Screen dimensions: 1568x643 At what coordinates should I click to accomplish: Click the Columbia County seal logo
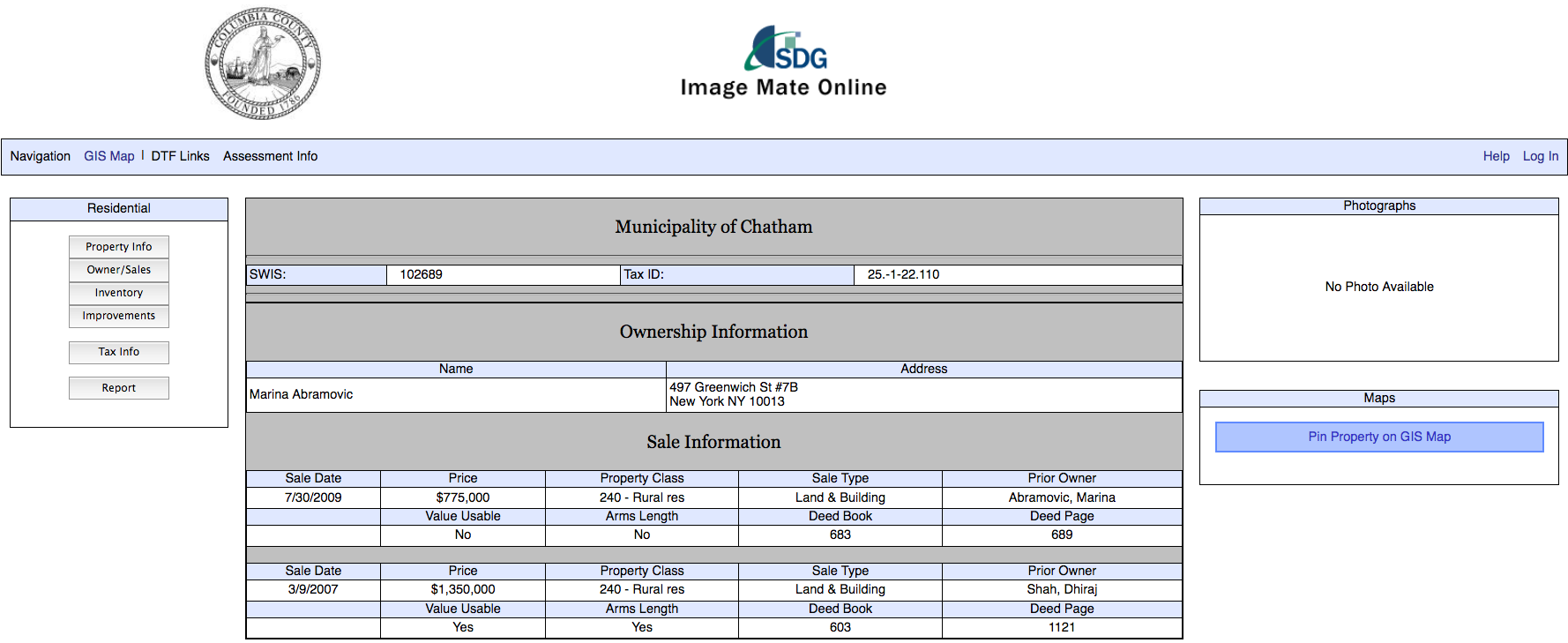(x=263, y=64)
